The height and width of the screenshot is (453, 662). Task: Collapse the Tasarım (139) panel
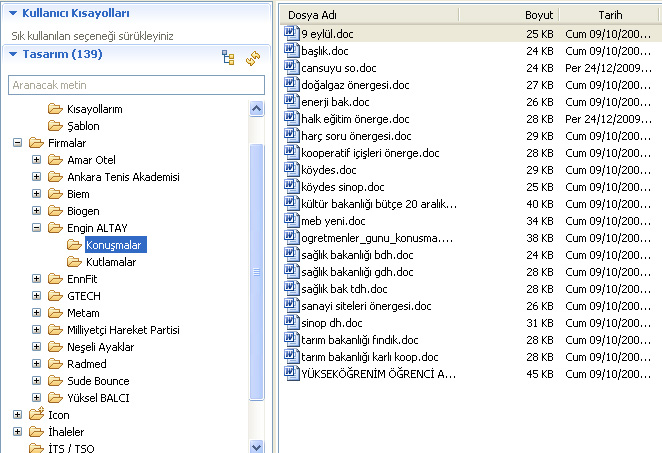pyautogui.click(x=12, y=54)
